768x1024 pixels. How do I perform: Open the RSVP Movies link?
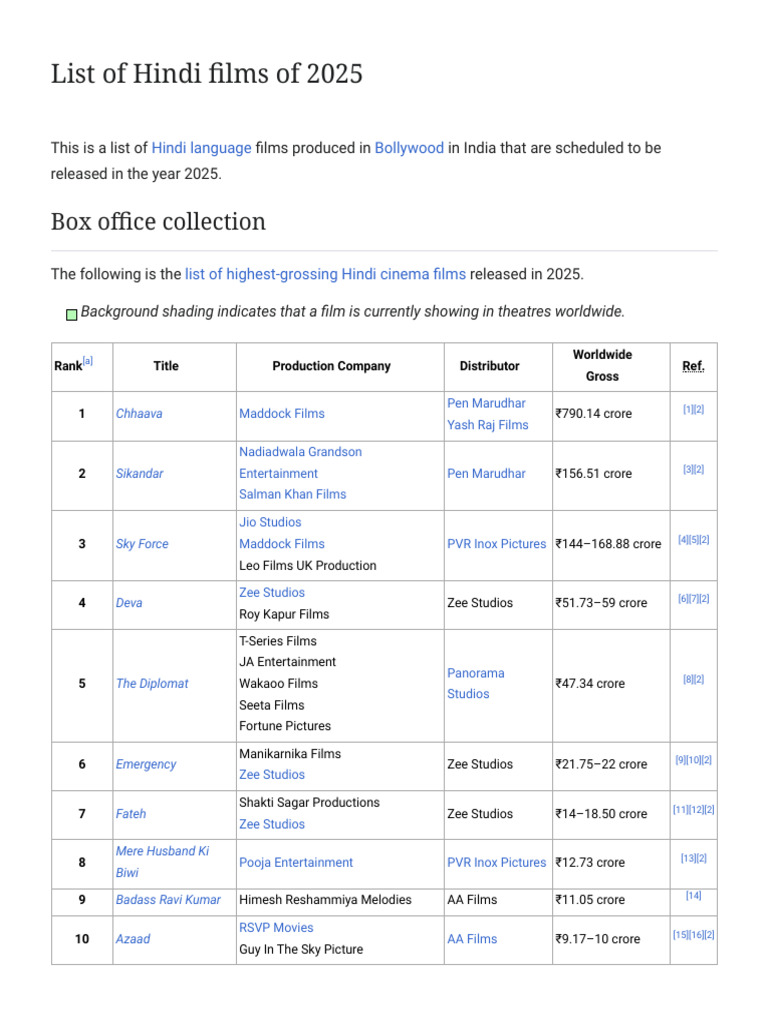(276, 928)
